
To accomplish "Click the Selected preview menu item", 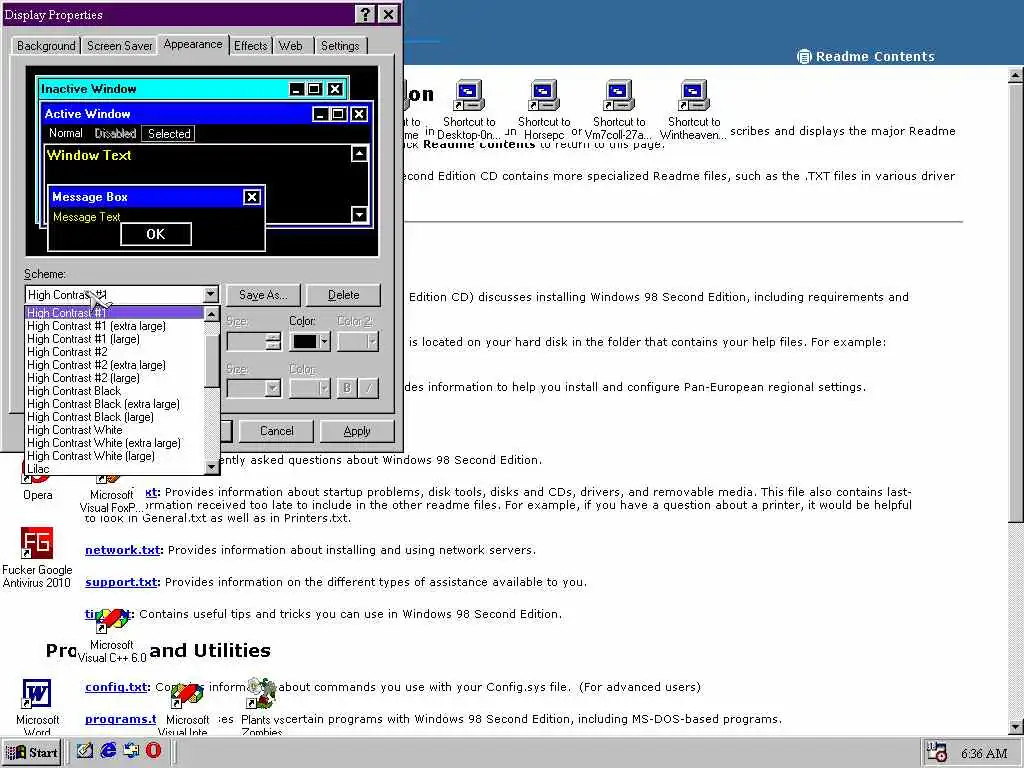I will 169,133.
